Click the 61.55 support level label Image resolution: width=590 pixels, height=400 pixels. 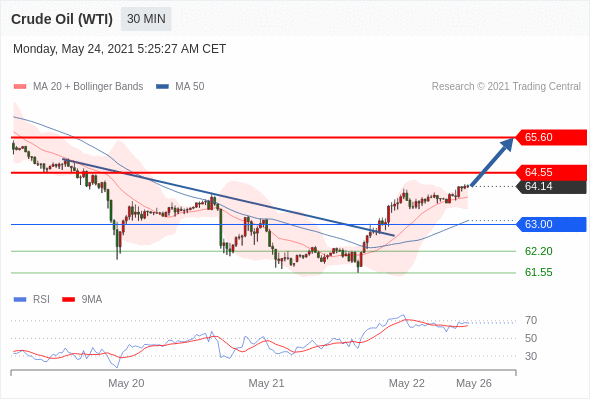click(539, 272)
